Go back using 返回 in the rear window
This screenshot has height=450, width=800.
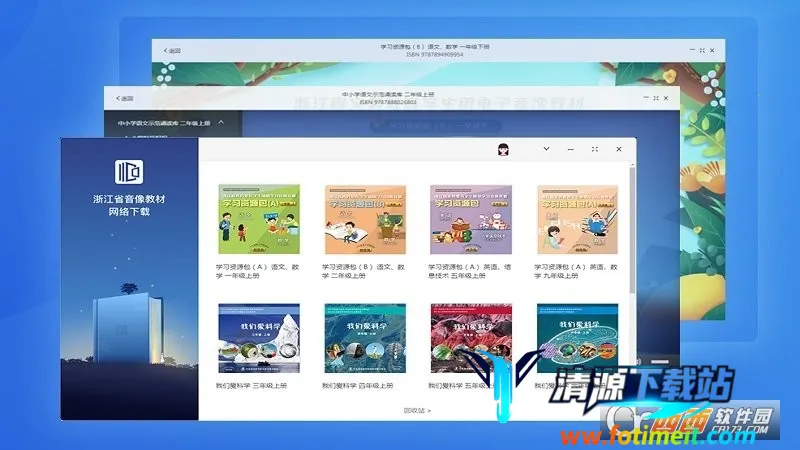coord(171,50)
